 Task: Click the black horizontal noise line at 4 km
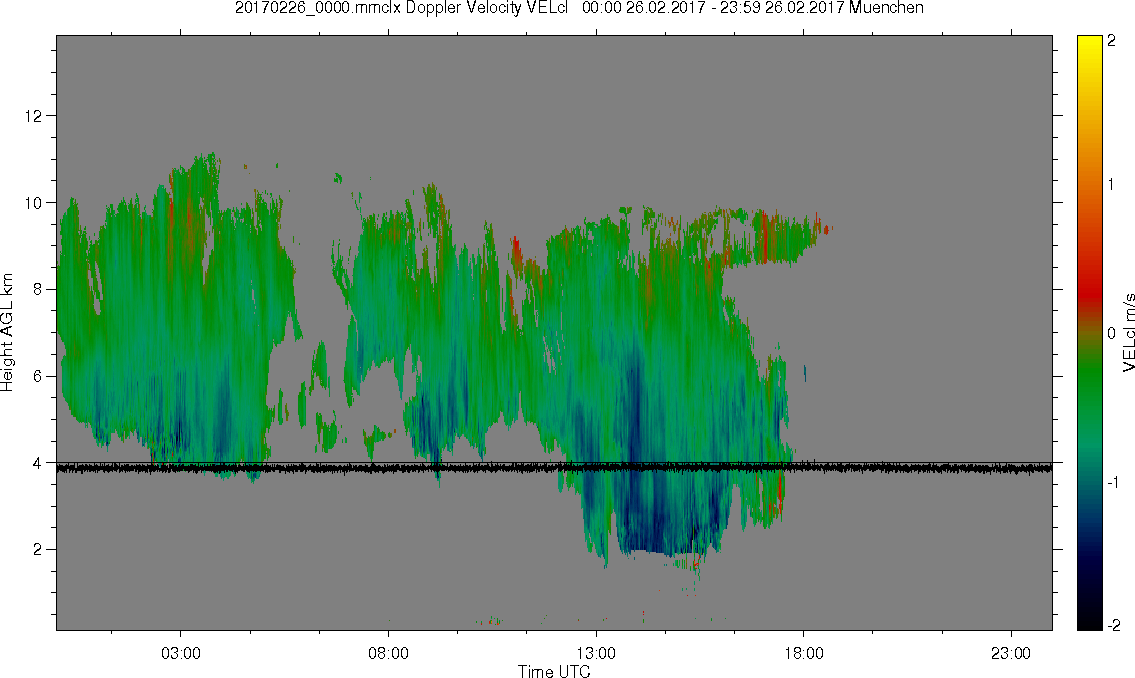click(x=554, y=468)
